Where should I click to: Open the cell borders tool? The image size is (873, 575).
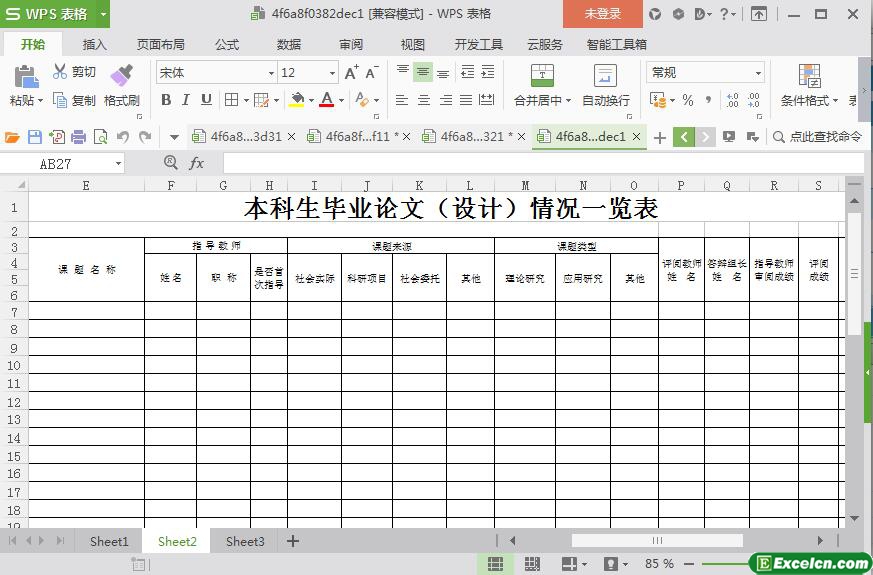(x=231, y=100)
